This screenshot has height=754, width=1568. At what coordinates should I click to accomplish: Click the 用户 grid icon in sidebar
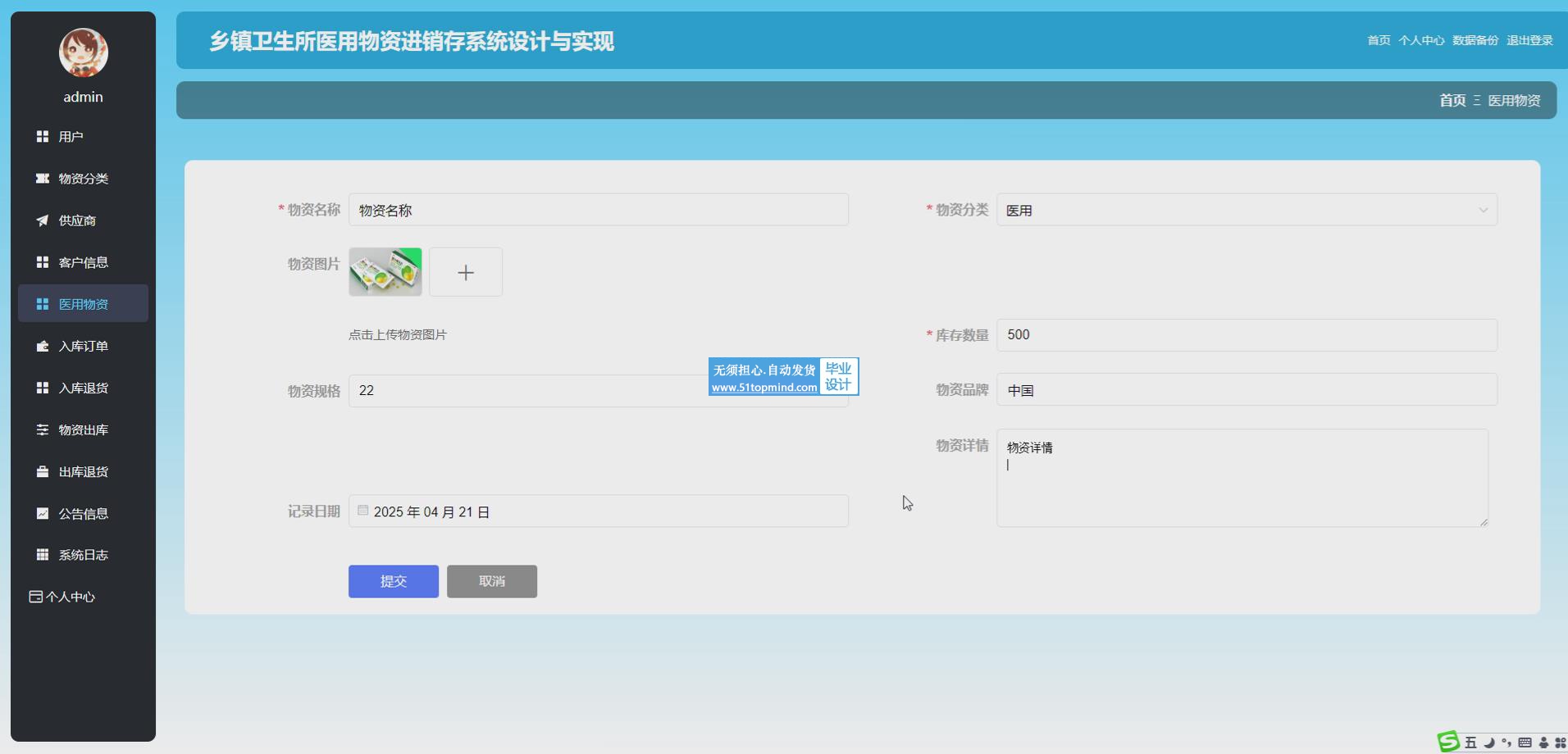[43, 137]
